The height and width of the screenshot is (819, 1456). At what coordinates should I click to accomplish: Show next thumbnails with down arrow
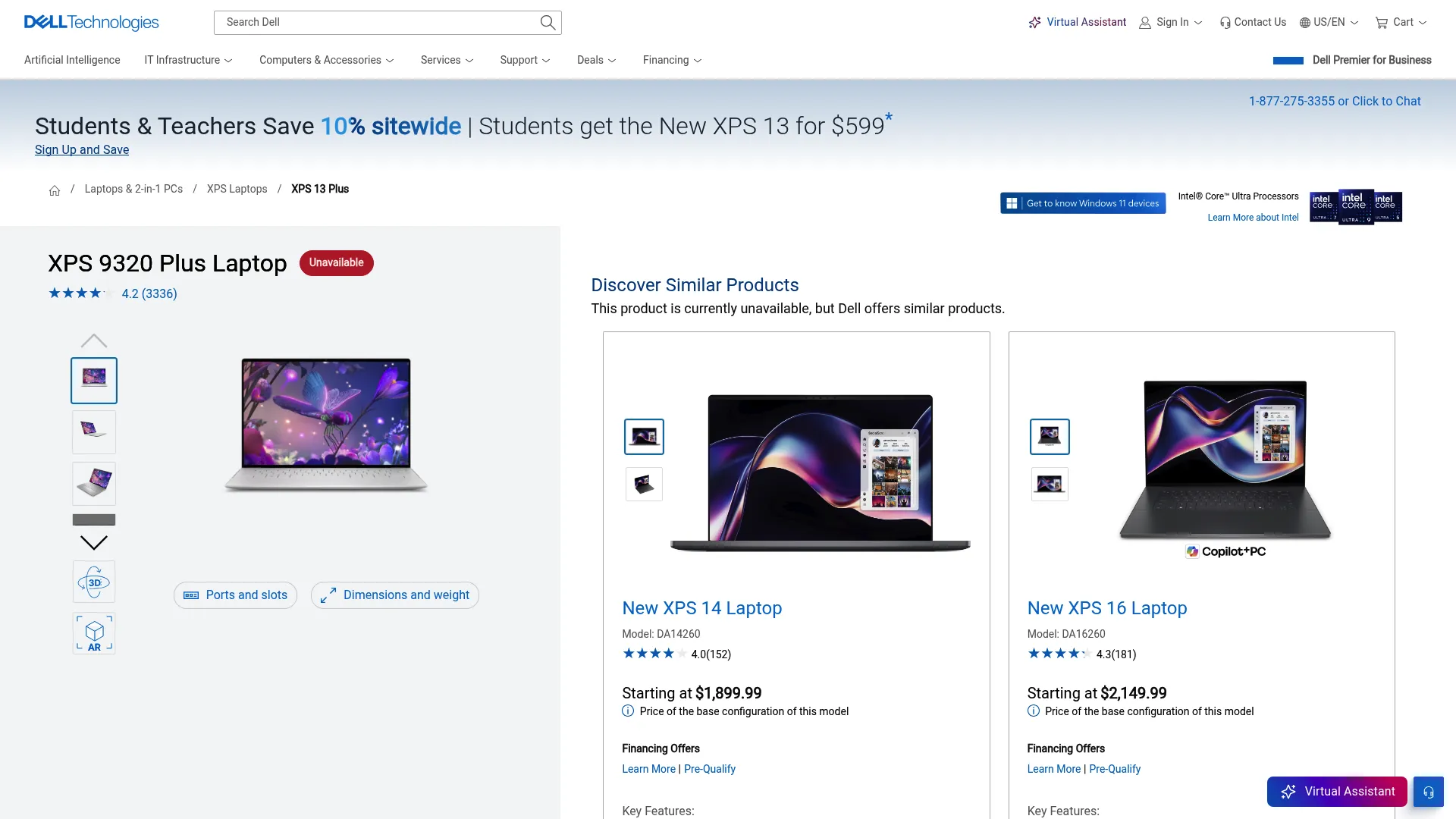click(x=94, y=542)
